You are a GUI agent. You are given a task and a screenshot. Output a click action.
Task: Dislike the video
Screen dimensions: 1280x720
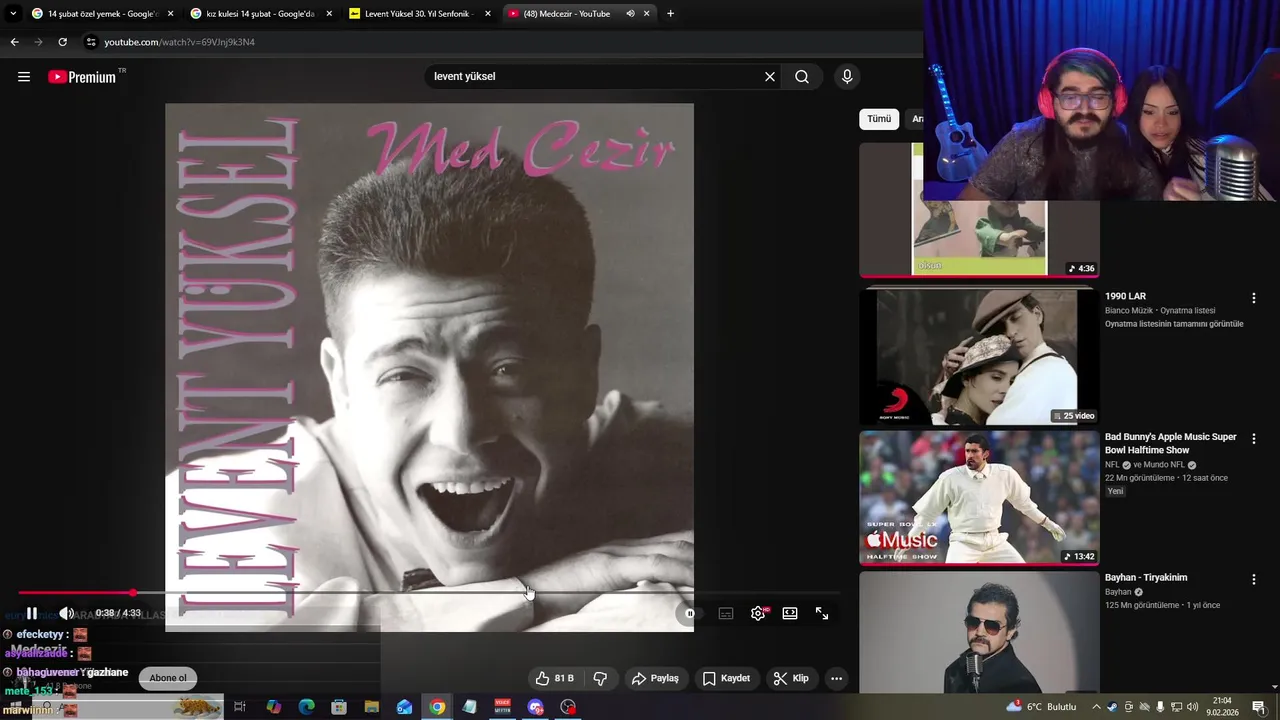pyautogui.click(x=600, y=678)
